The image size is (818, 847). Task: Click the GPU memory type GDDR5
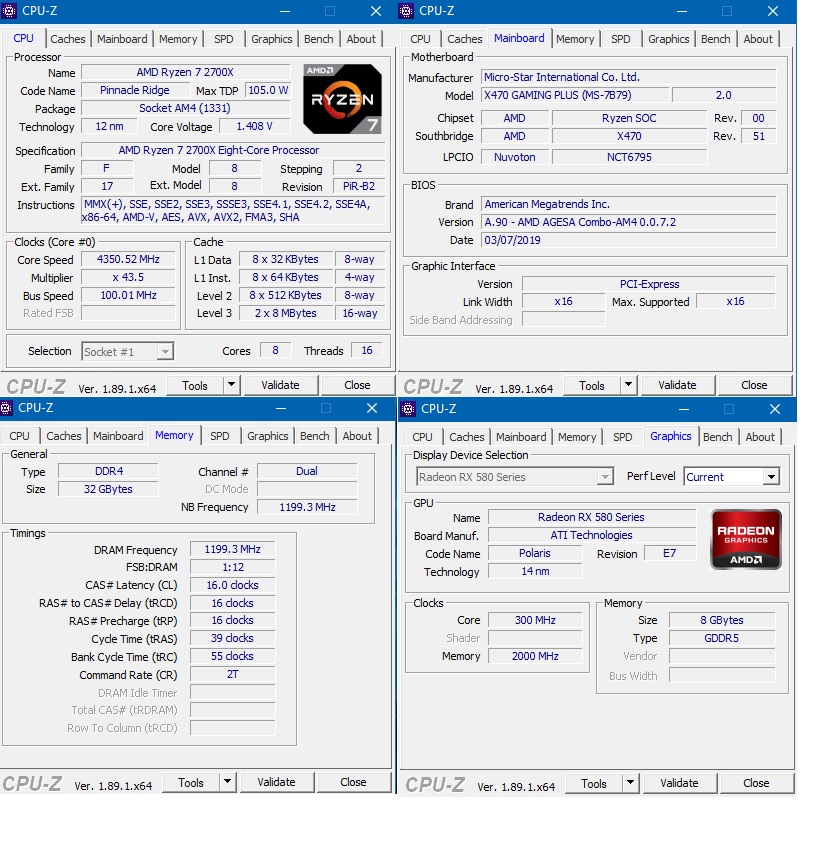coord(722,638)
